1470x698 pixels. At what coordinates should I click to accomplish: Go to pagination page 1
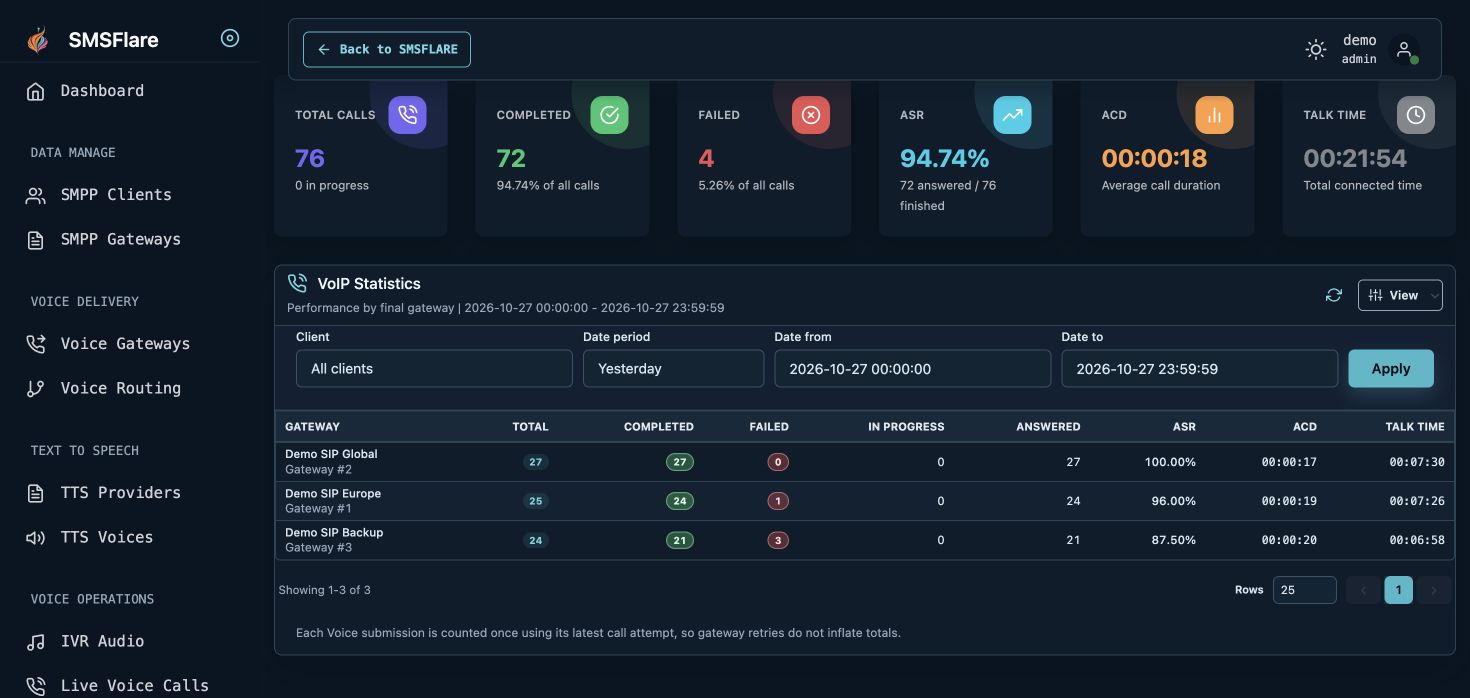(x=1398, y=590)
